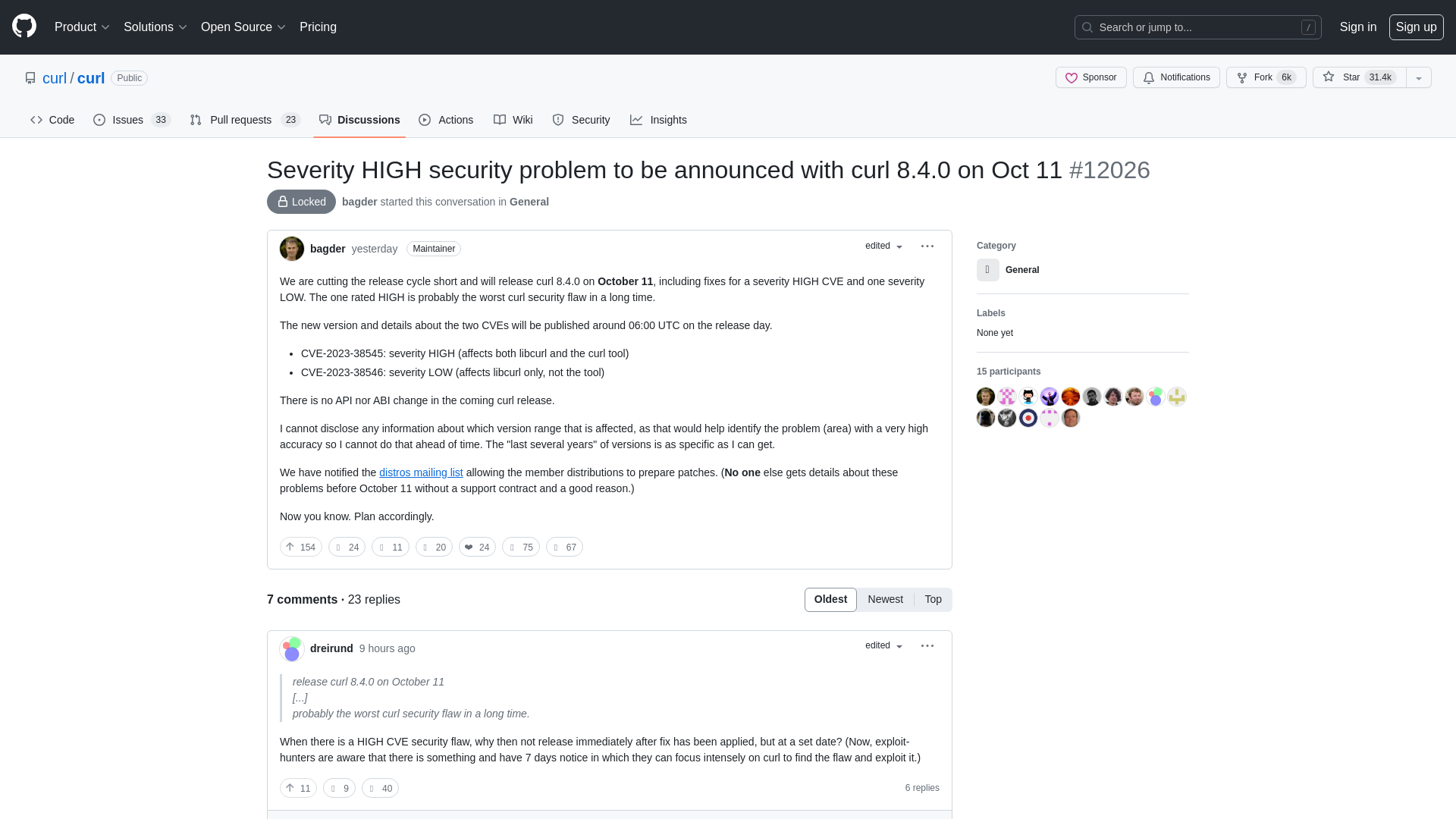This screenshot has height=819, width=1456.
Task: Expand the edited dropdown on dreirund's post
Action: [x=884, y=645]
